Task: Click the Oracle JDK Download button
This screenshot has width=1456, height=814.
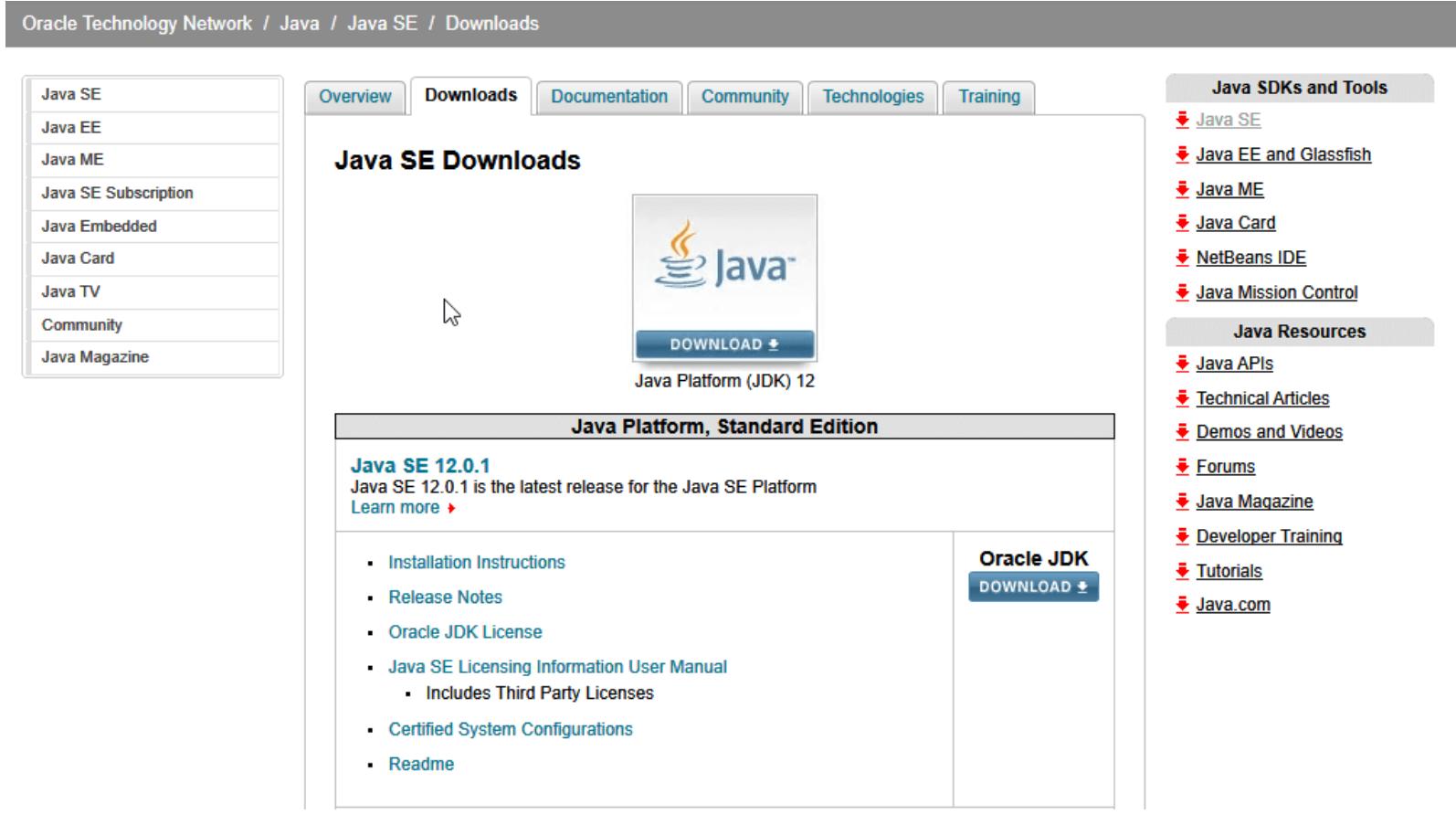Action: [x=1033, y=587]
